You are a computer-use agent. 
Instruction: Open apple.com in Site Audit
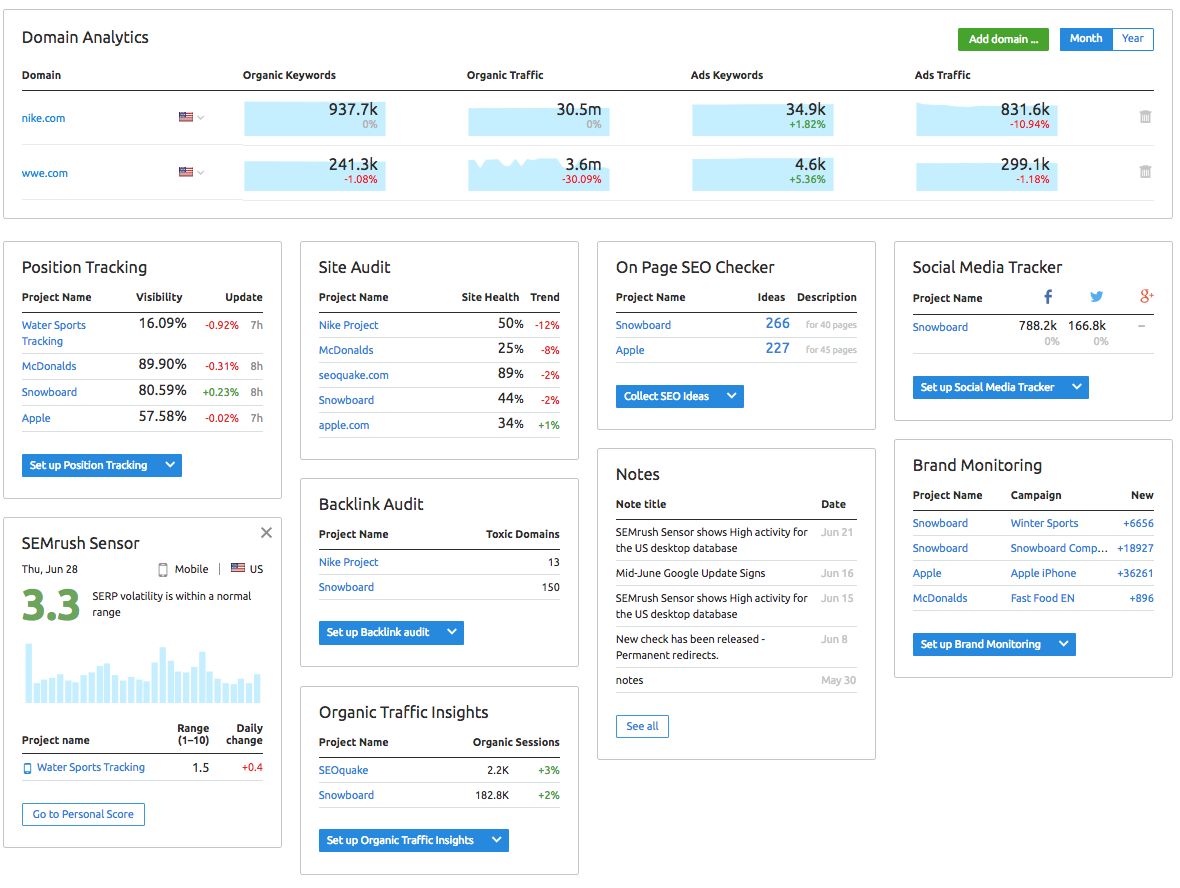[x=344, y=425]
